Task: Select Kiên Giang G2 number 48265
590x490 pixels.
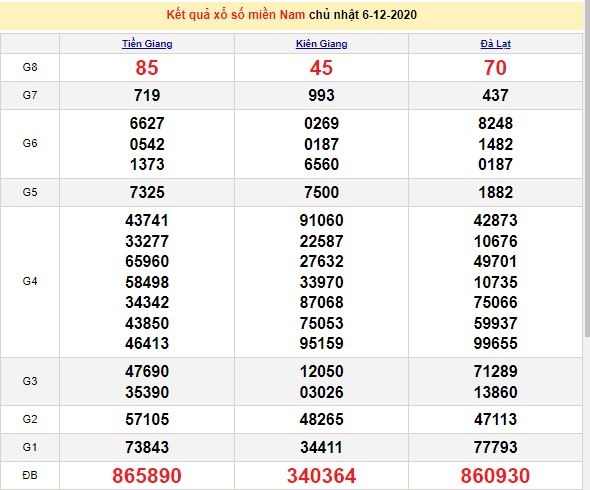Action: pos(321,419)
